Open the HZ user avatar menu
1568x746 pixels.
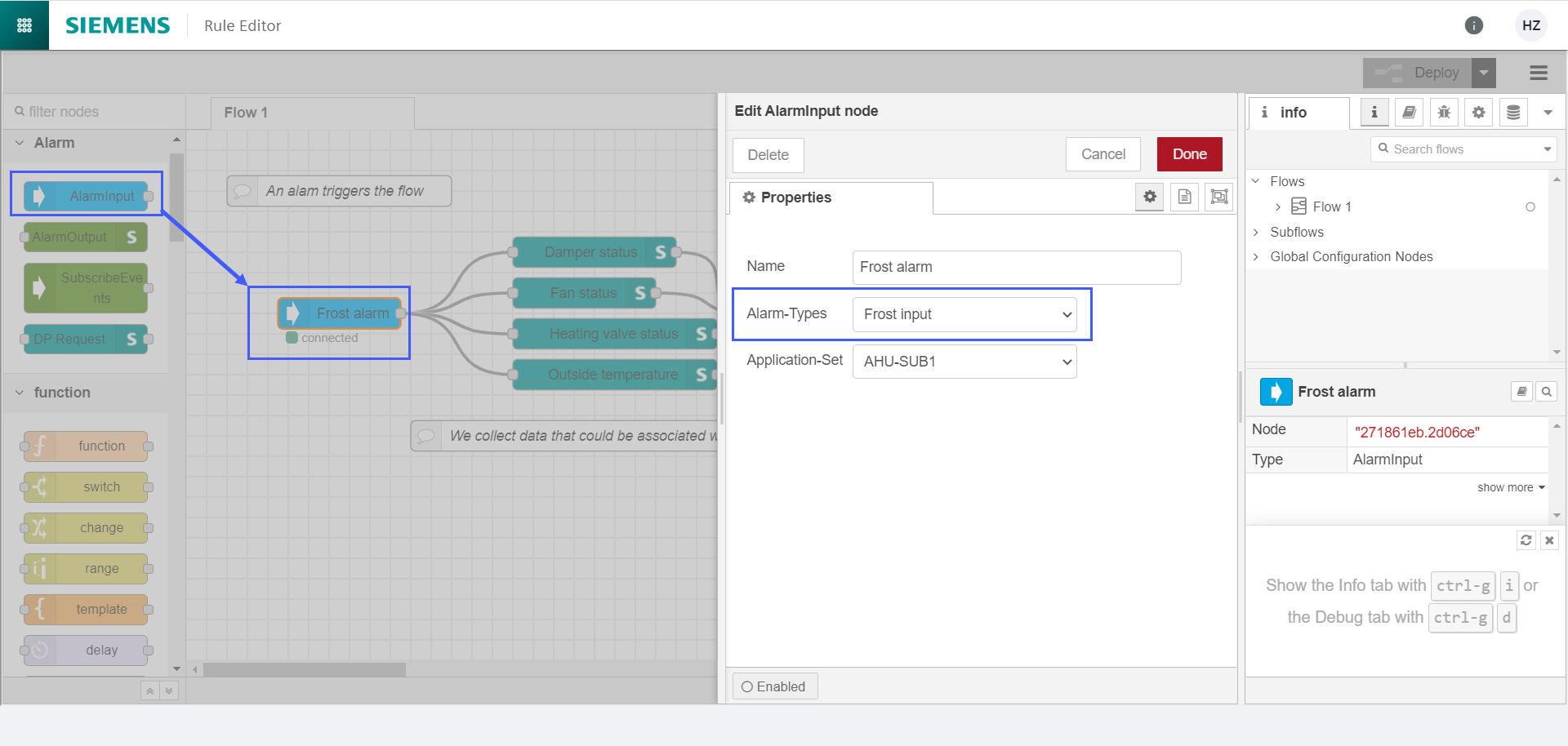point(1531,25)
